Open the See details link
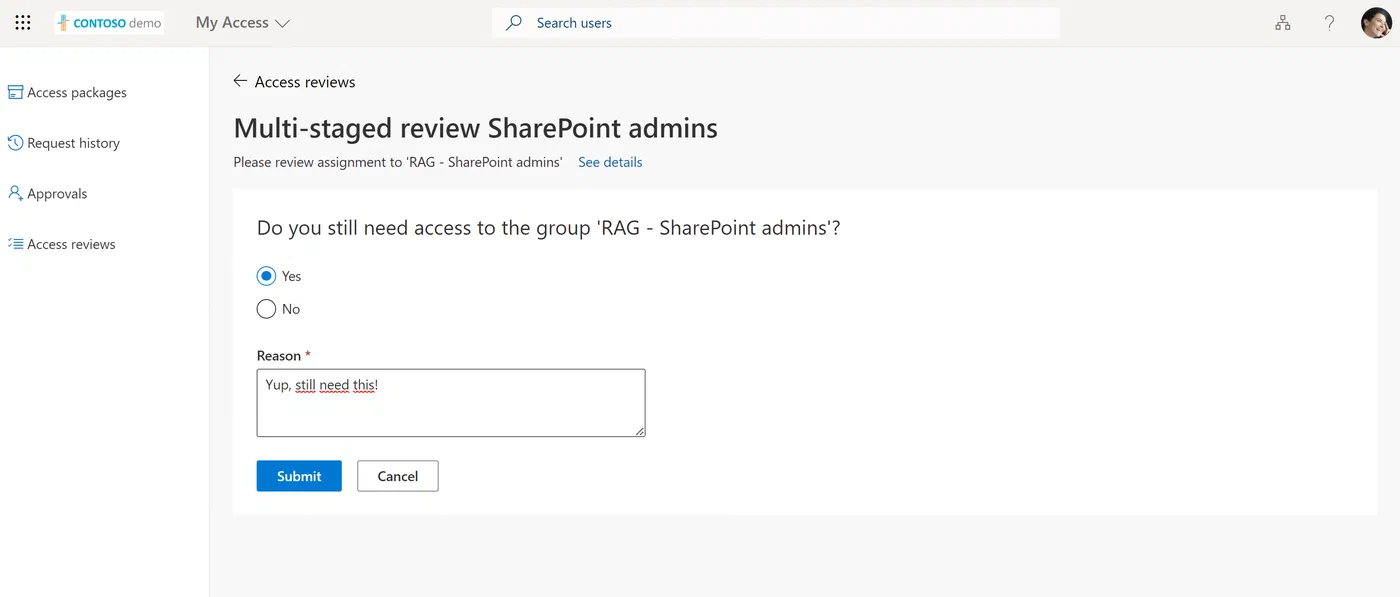 point(610,162)
